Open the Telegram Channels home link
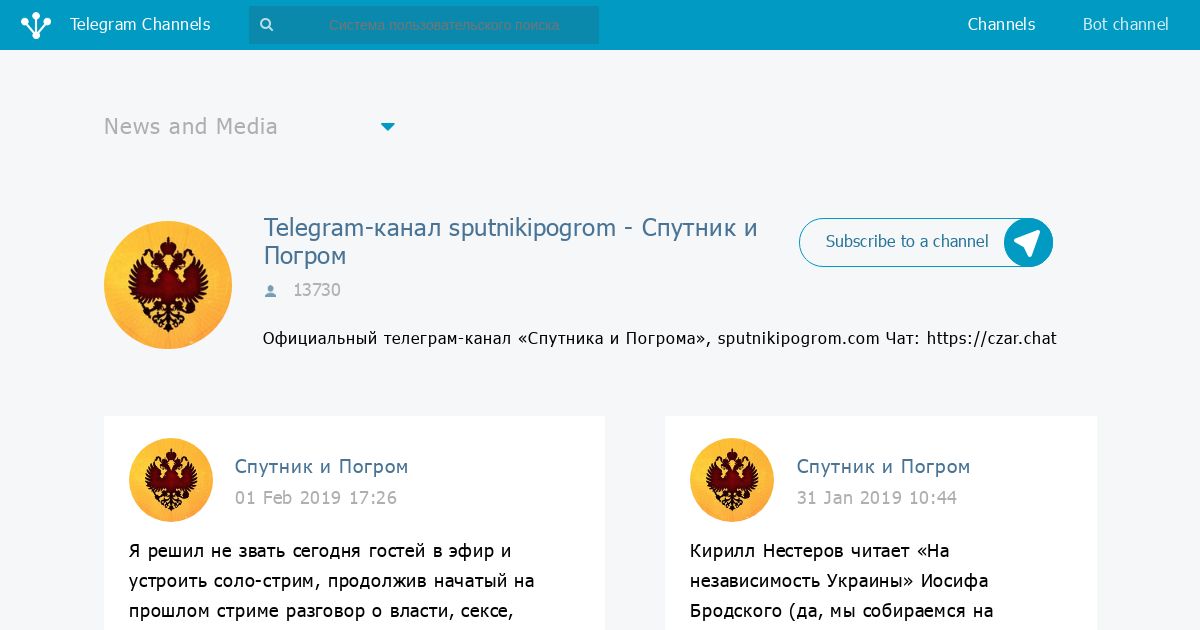1200x630 pixels. 140,25
